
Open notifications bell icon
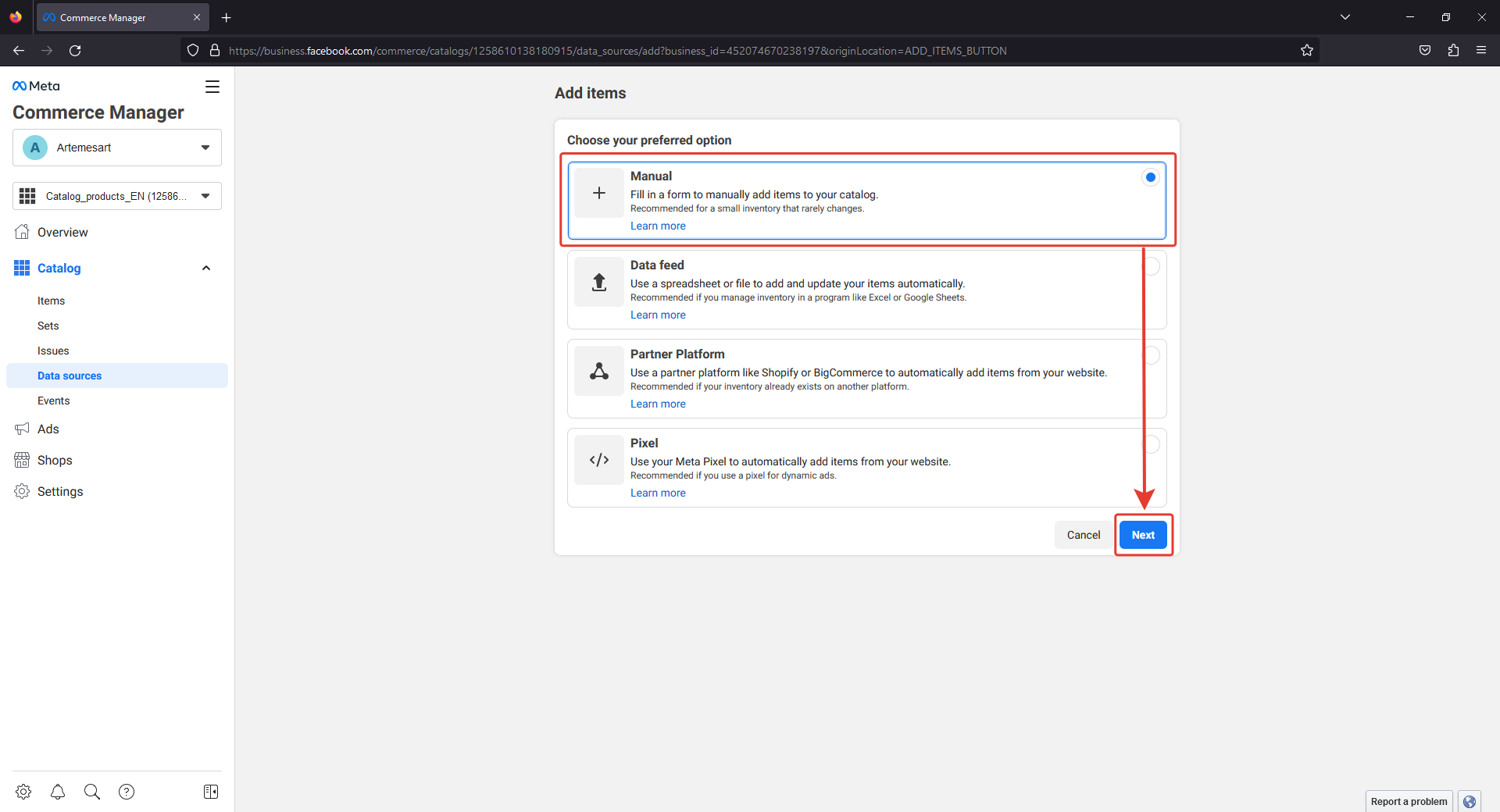coord(58,792)
